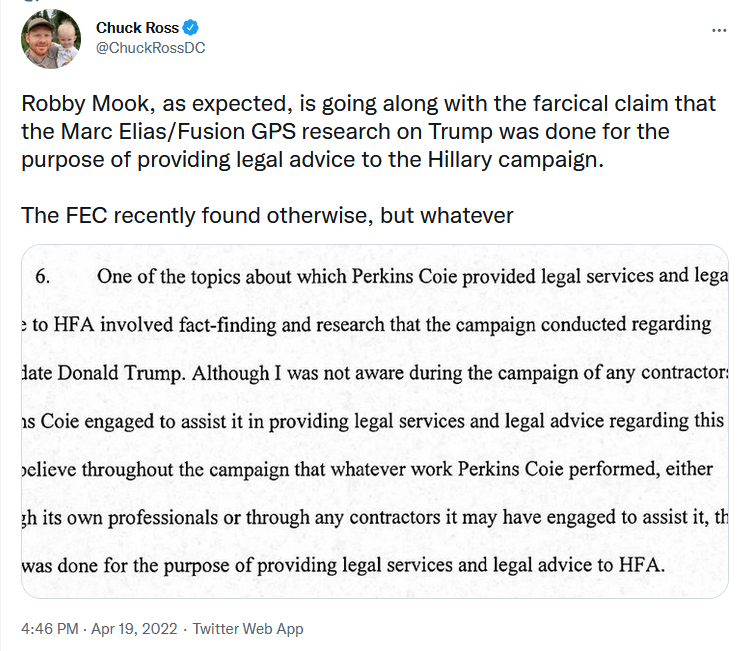
Task: Open the @ChuckRossDC handle link
Action: (x=150, y=48)
